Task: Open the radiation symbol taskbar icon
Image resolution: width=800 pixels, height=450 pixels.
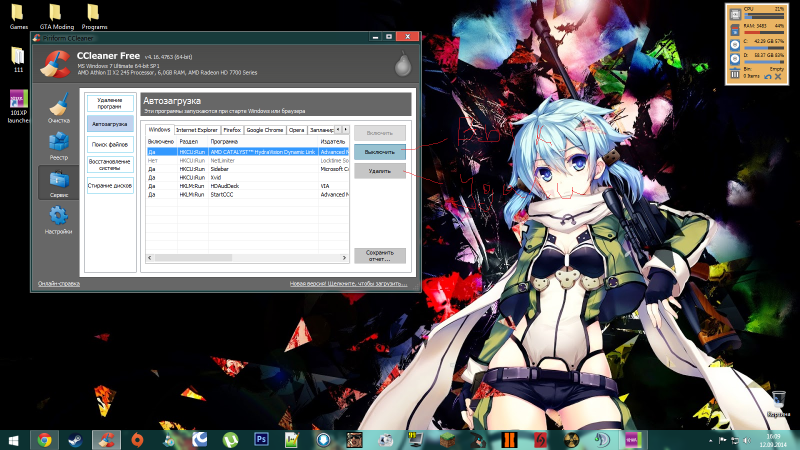Action: coord(571,440)
